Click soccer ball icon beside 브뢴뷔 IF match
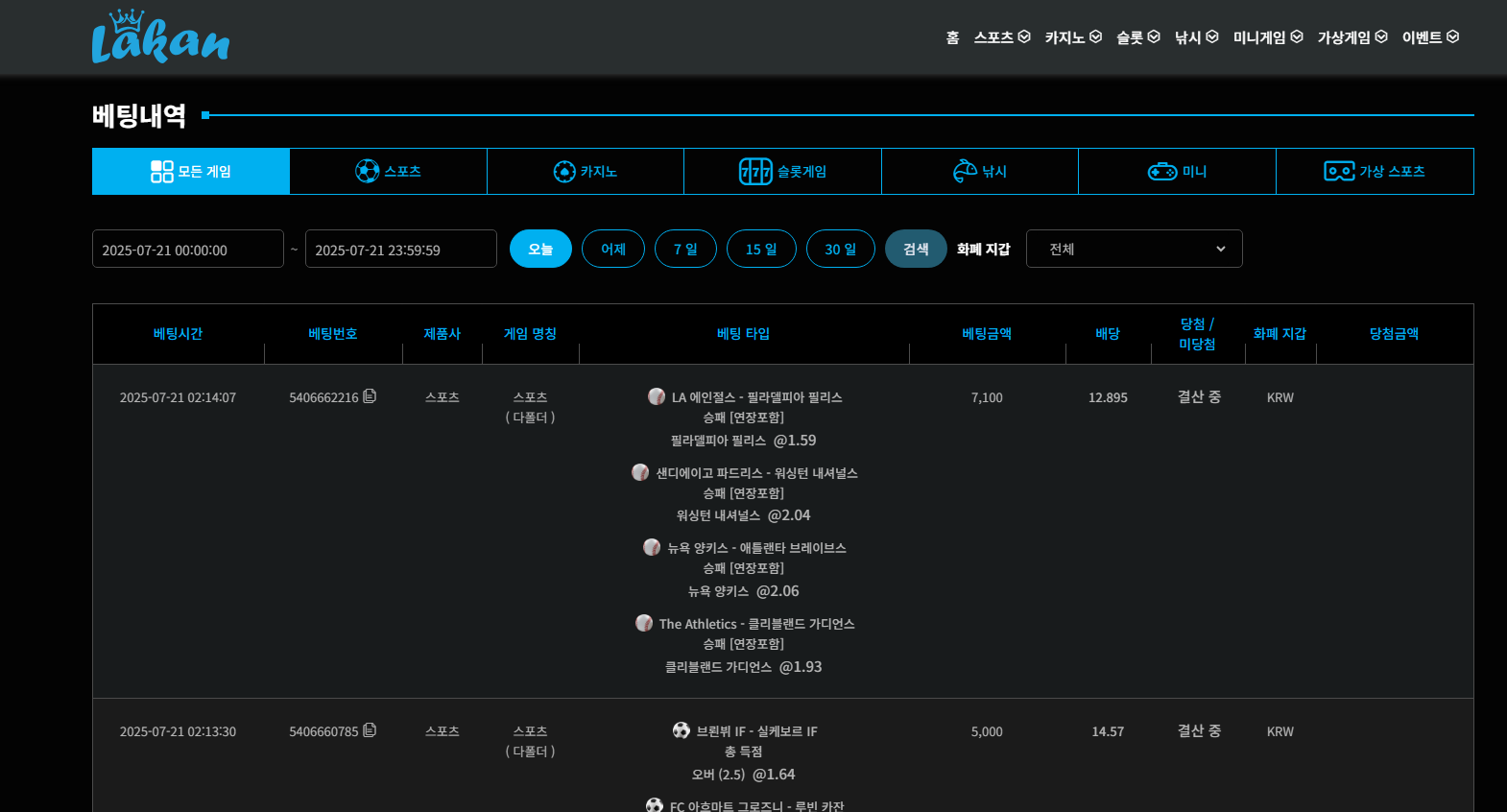Image resolution: width=1507 pixels, height=812 pixels. [x=682, y=730]
